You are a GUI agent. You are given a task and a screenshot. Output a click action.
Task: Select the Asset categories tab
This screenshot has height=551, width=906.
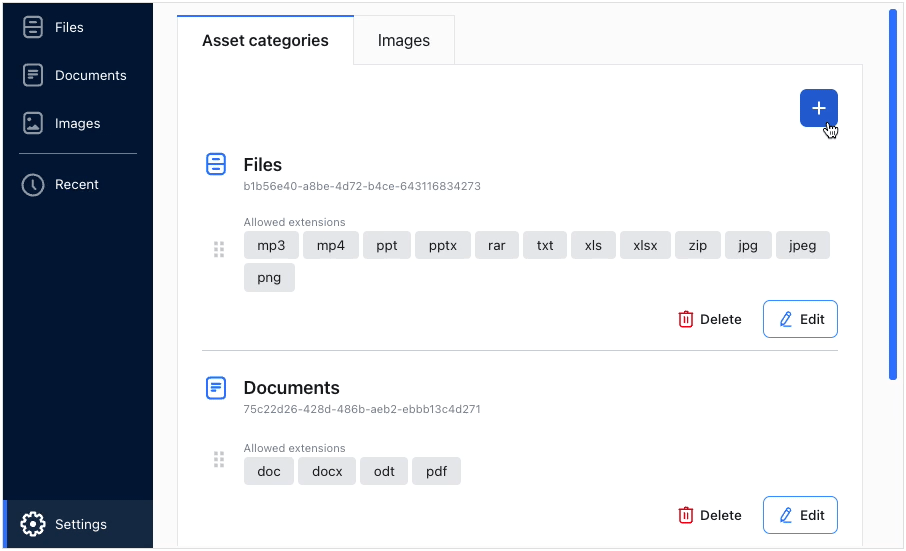(x=265, y=41)
